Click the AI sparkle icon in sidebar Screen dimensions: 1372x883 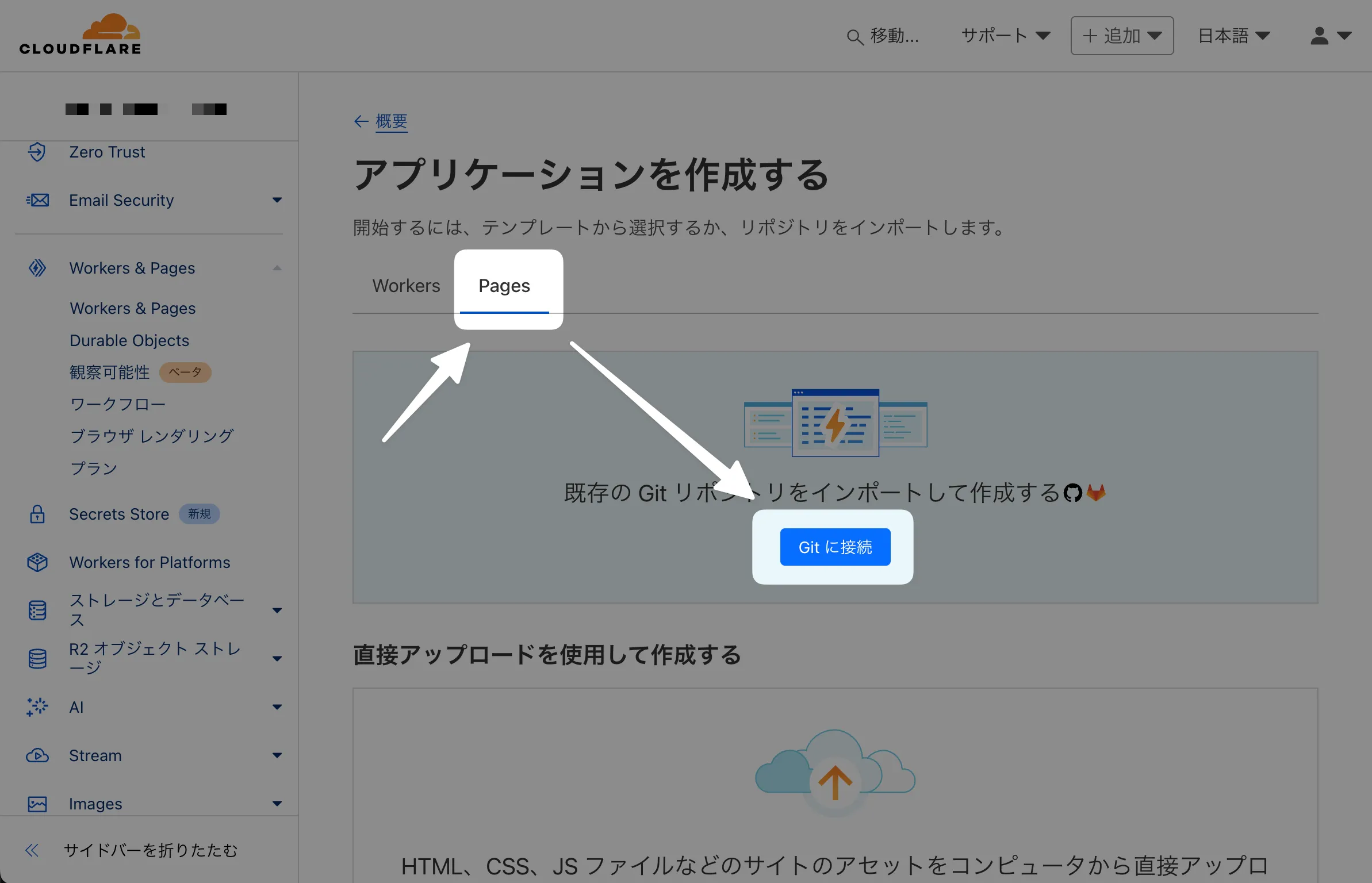37,707
